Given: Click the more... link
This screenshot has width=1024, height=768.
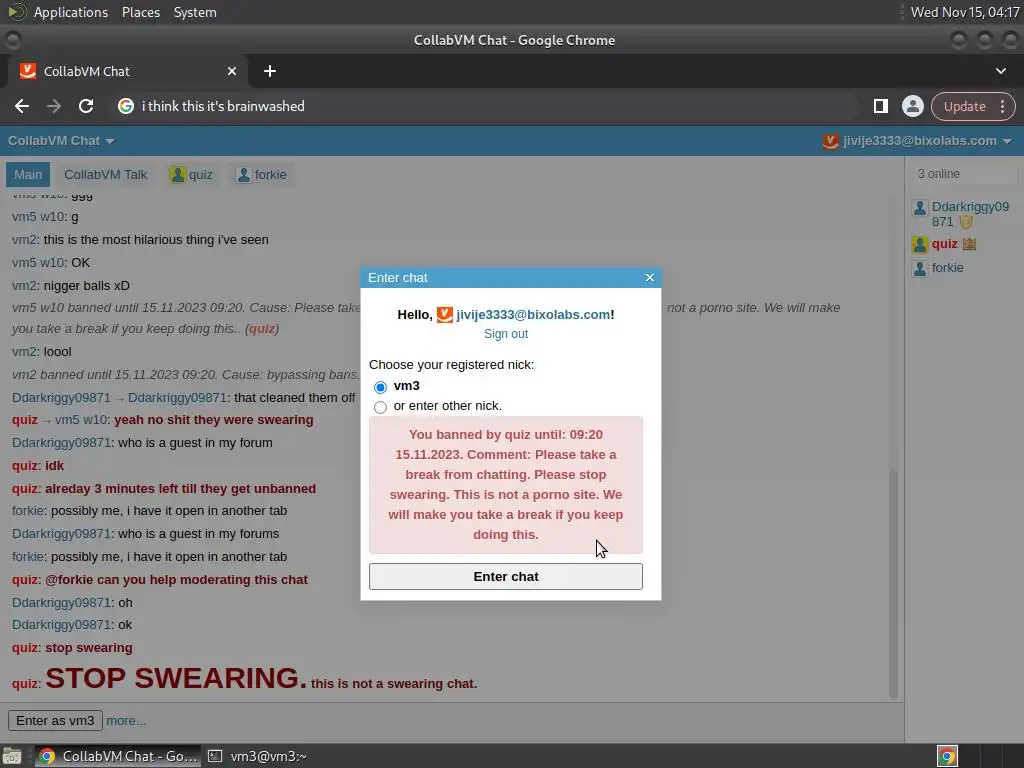Looking at the screenshot, I should click(x=126, y=721).
